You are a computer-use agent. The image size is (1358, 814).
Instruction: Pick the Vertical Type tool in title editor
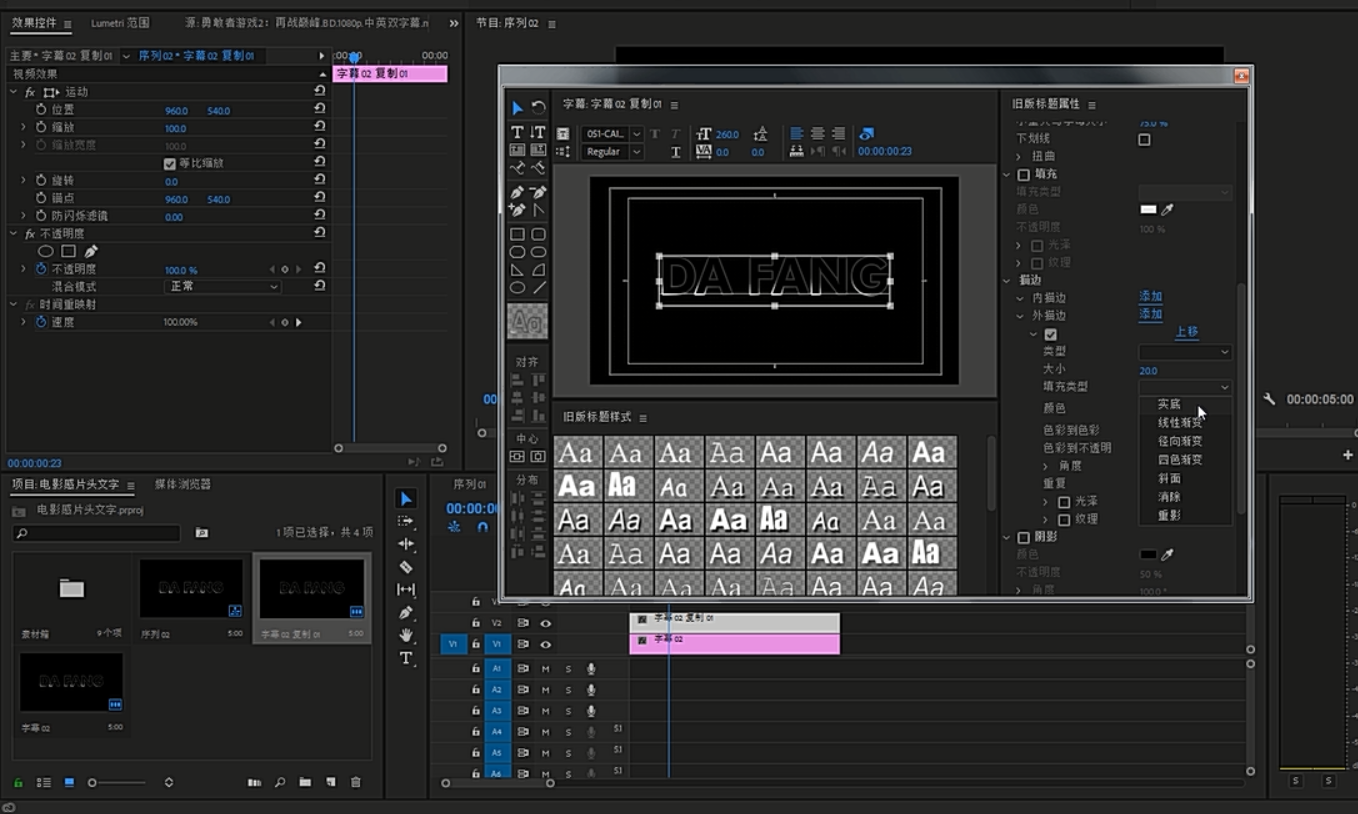[538, 132]
